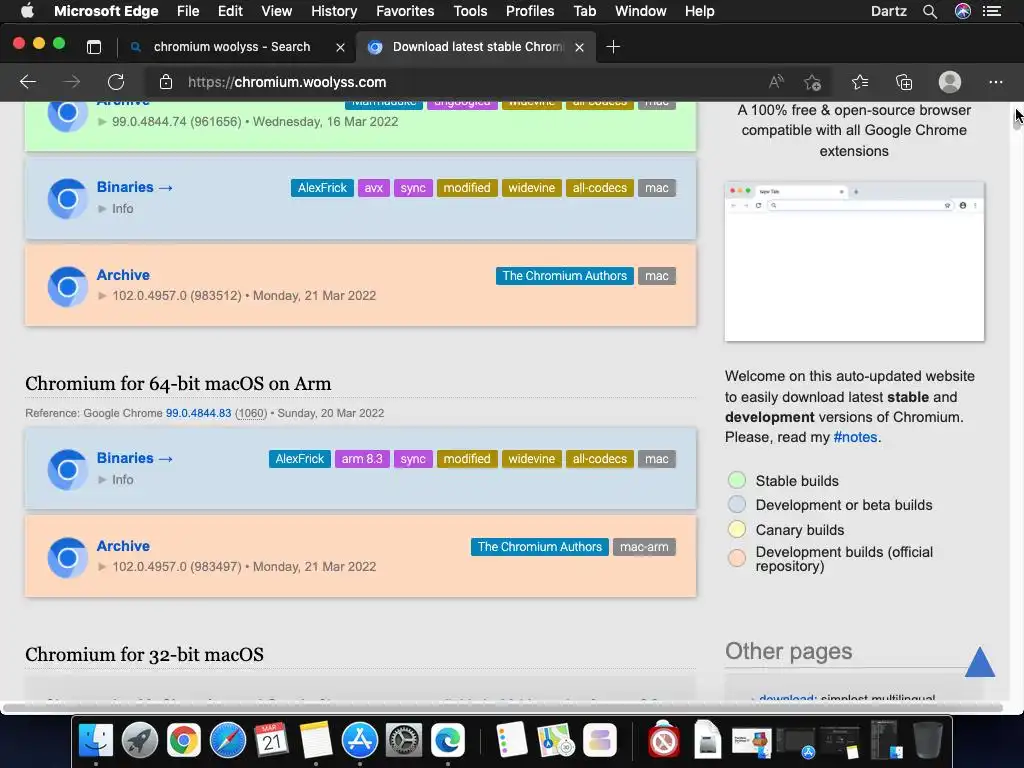Click widevine tag in Arm Binaries row
1024x768 pixels.
point(532,459)
